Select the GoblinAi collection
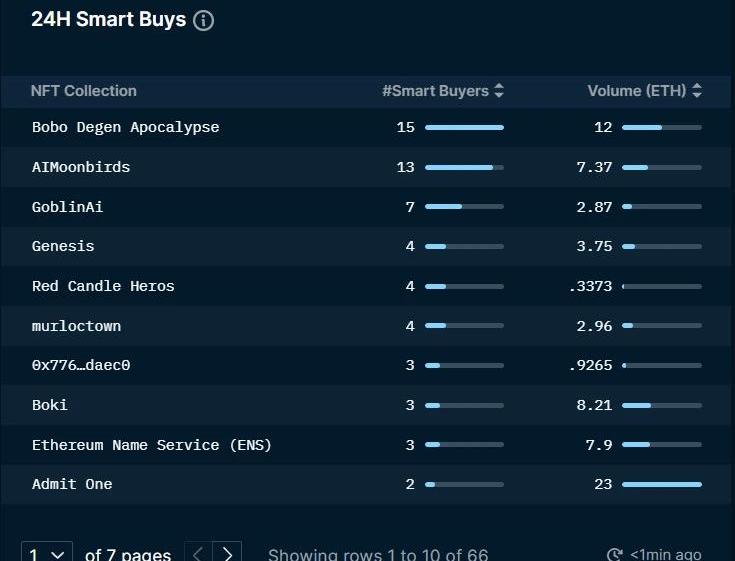735x561 pixels. [x=67, y=207]
